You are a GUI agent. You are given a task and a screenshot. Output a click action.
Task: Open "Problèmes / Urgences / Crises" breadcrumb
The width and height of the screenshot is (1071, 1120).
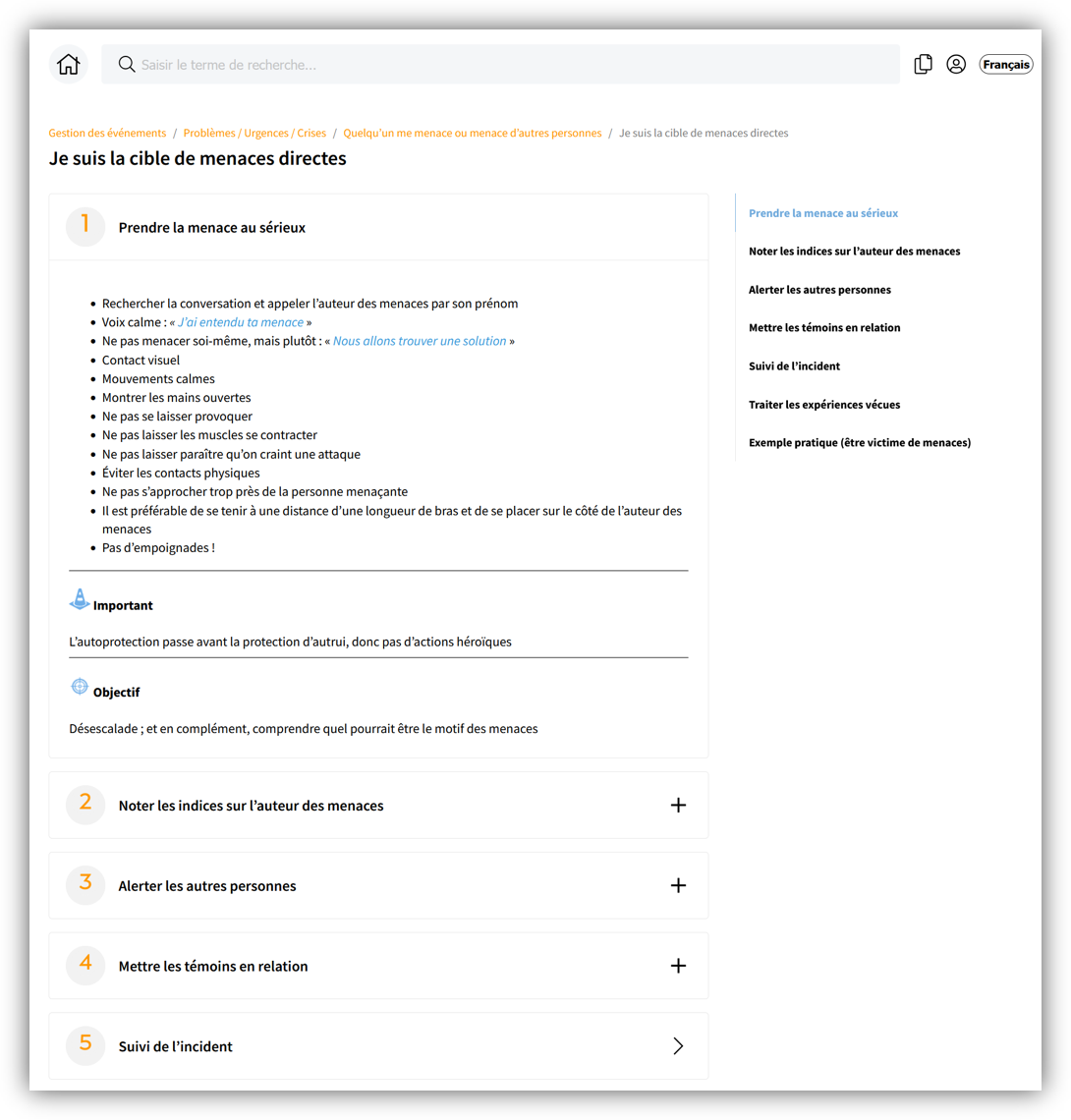click(x=254, y=134)
